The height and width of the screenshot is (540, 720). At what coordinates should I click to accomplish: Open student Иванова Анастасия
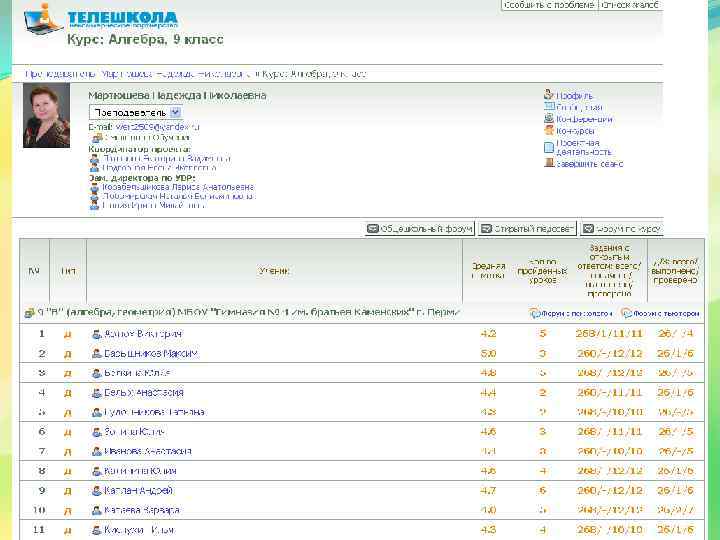pyautogui.click(x=148, y=451)
